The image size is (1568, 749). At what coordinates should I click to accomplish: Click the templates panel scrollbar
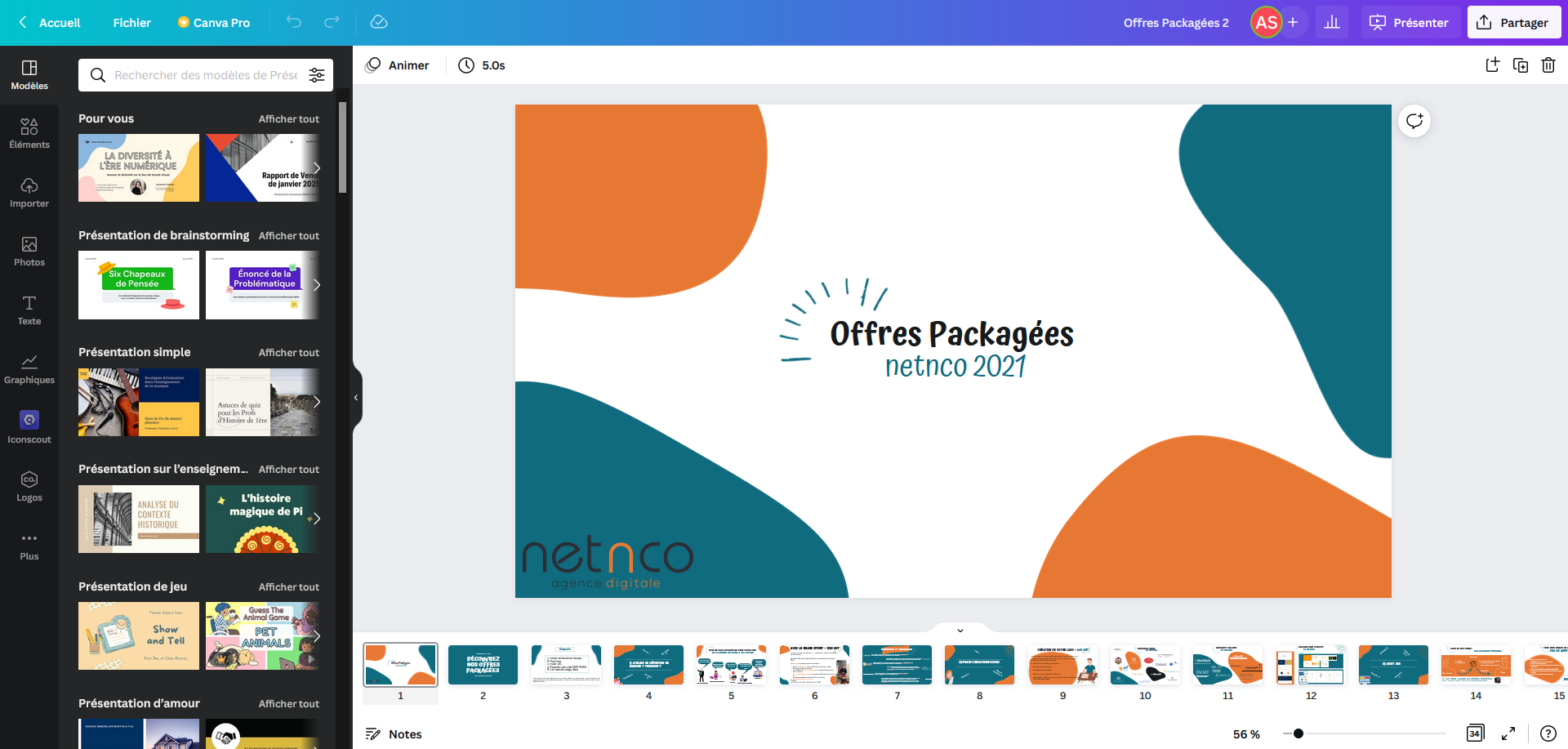coord(343,147)
